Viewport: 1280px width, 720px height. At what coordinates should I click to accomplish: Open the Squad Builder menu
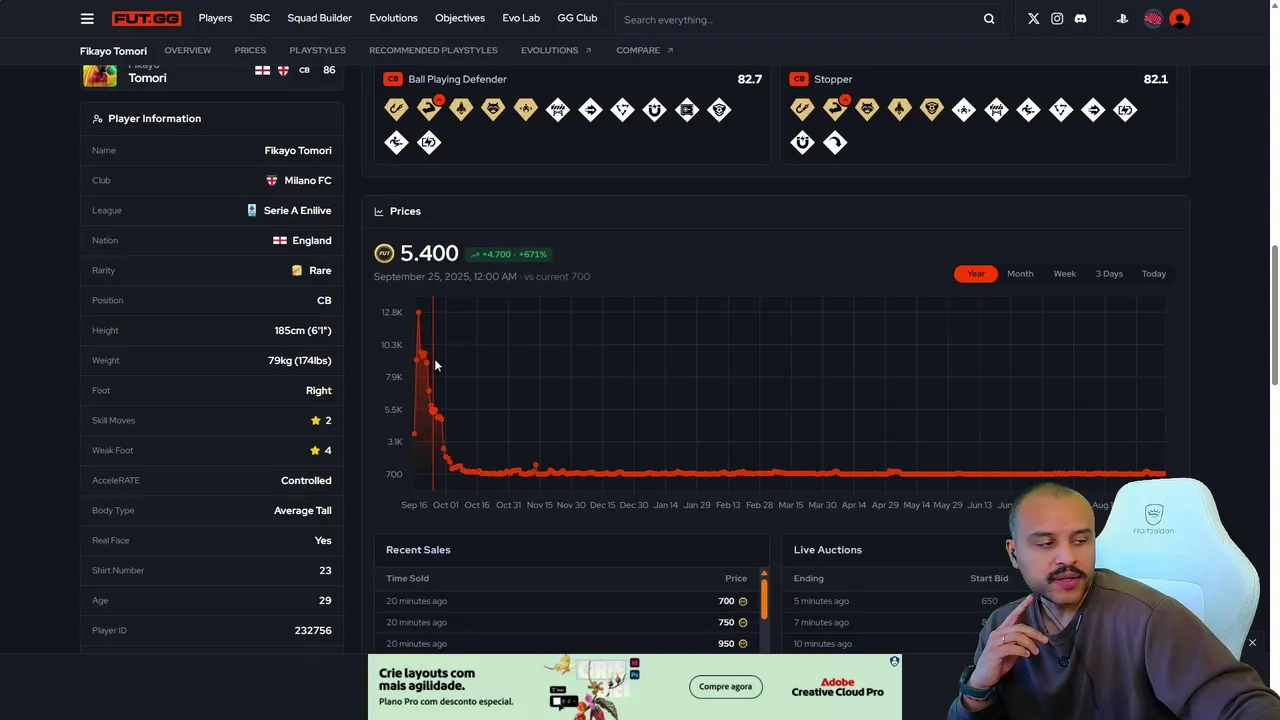click(319, 18)
